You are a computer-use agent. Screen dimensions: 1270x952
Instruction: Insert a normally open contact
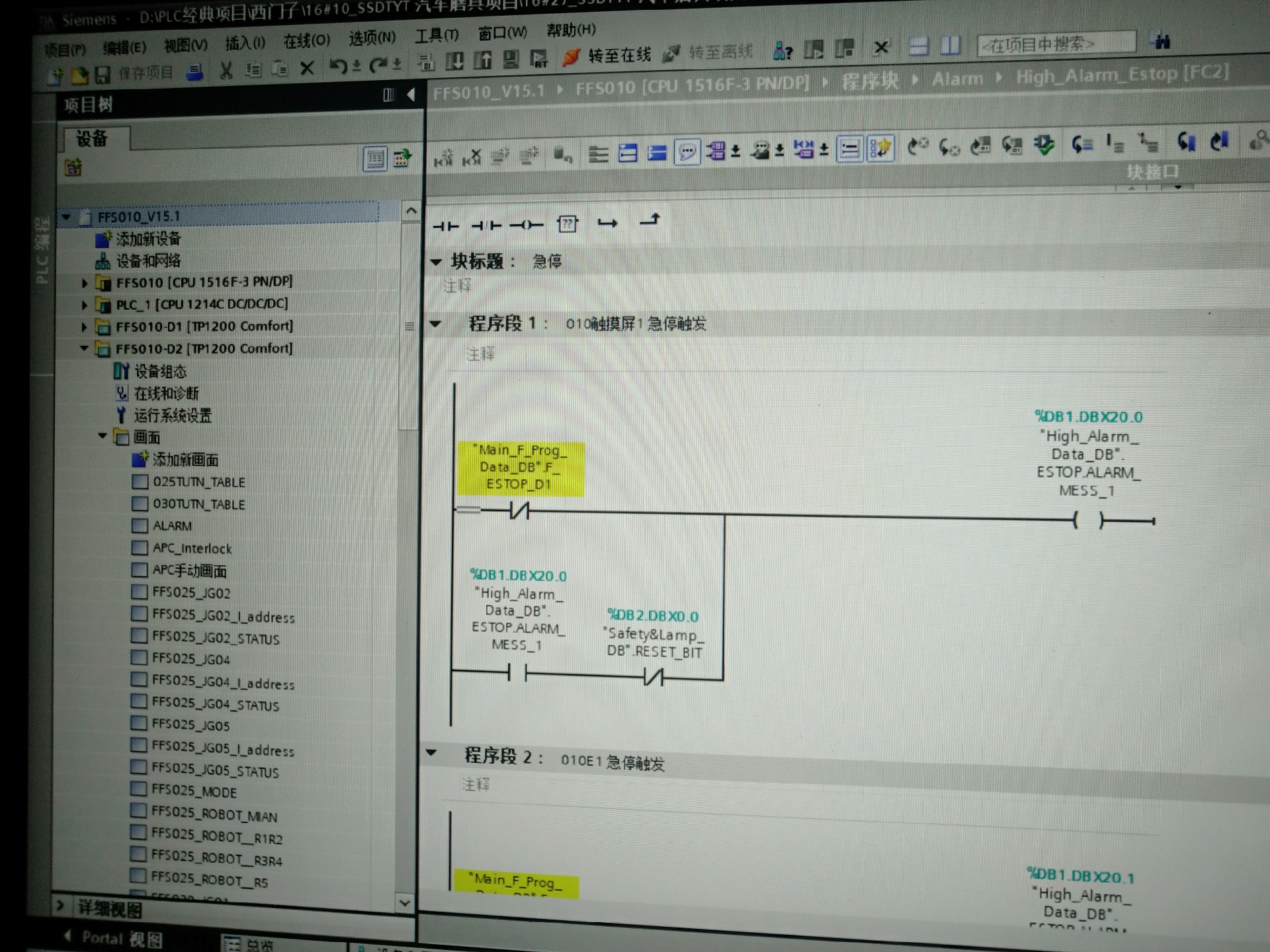click(446, 226)
